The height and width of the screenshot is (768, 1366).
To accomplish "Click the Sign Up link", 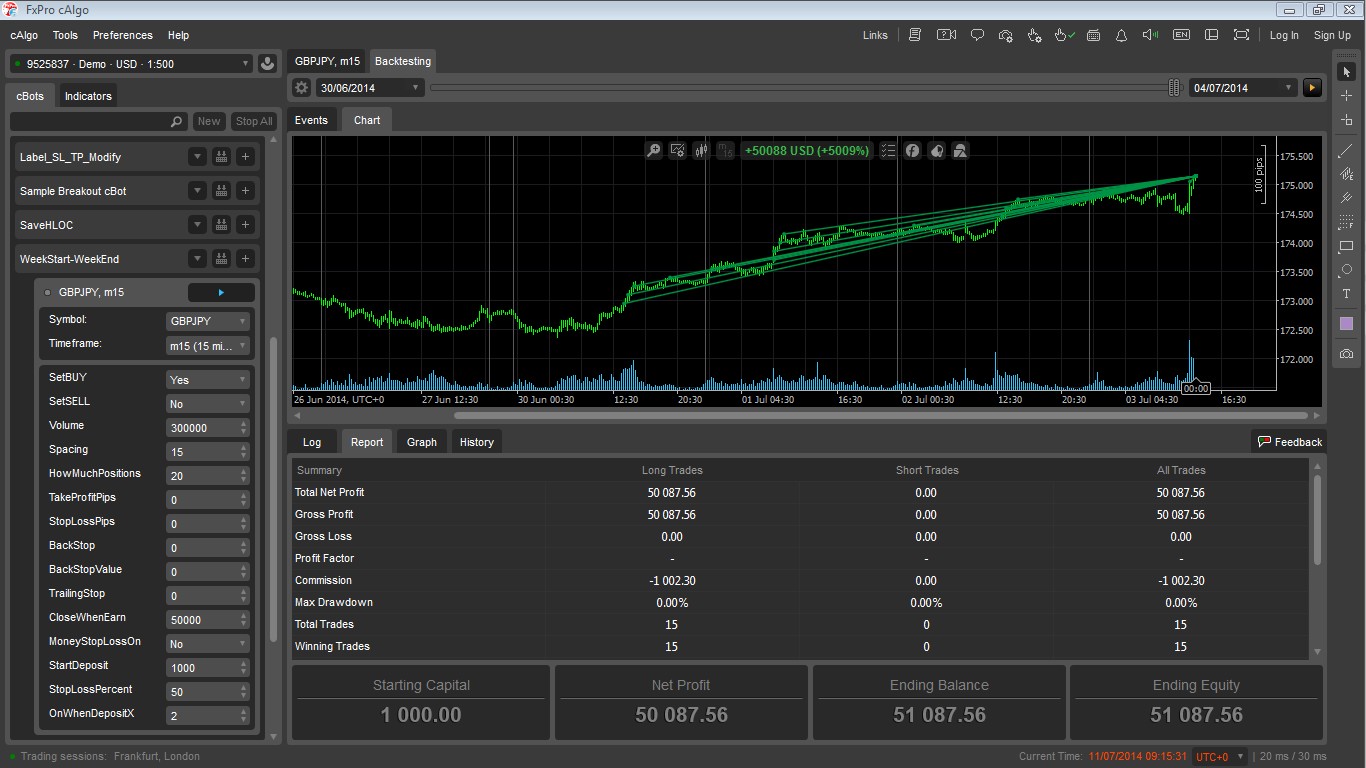I will [1332, 35].
